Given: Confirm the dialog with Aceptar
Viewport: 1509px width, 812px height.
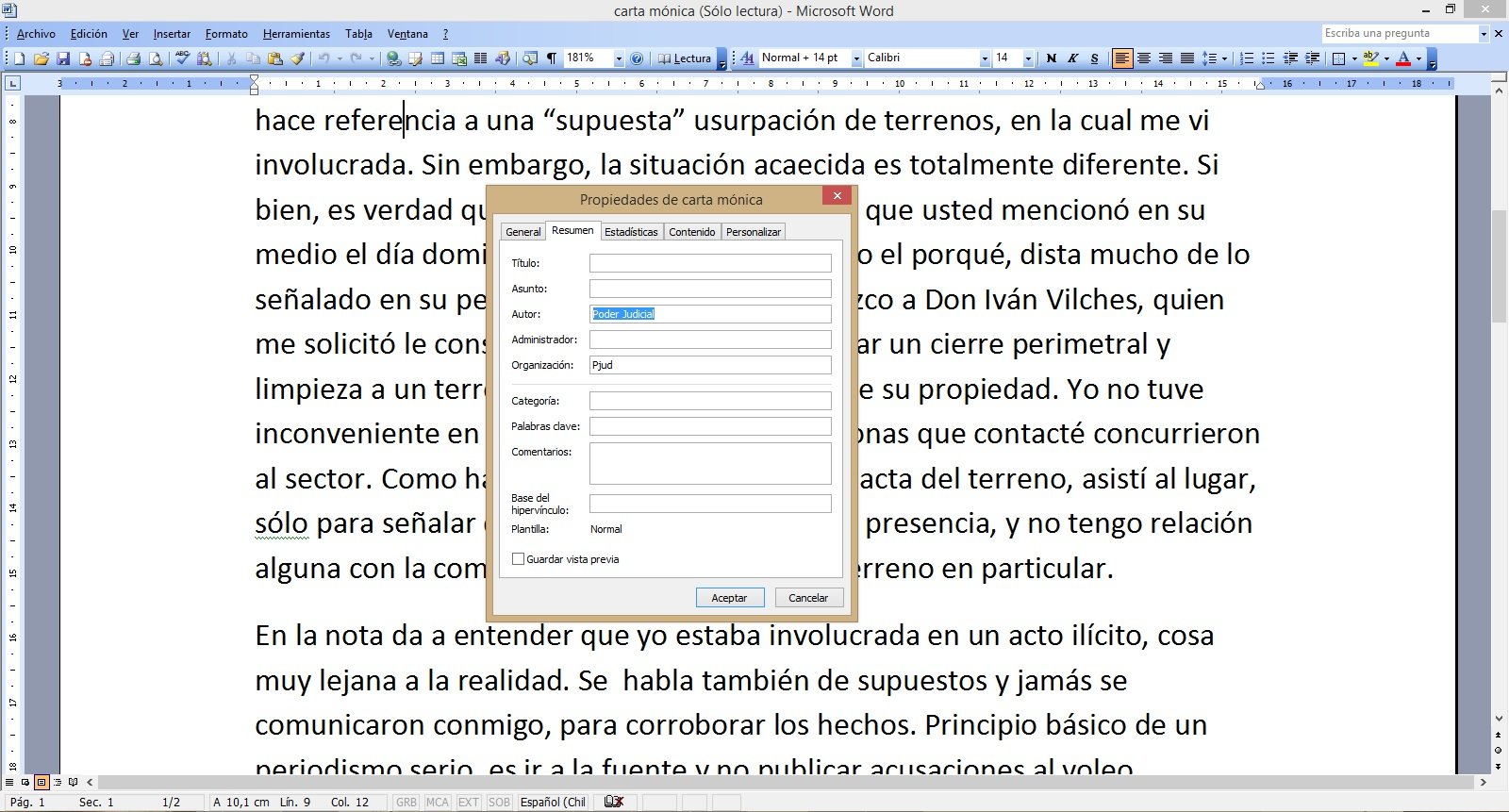Looking at the screenshot, I should [x=729, y=598].
